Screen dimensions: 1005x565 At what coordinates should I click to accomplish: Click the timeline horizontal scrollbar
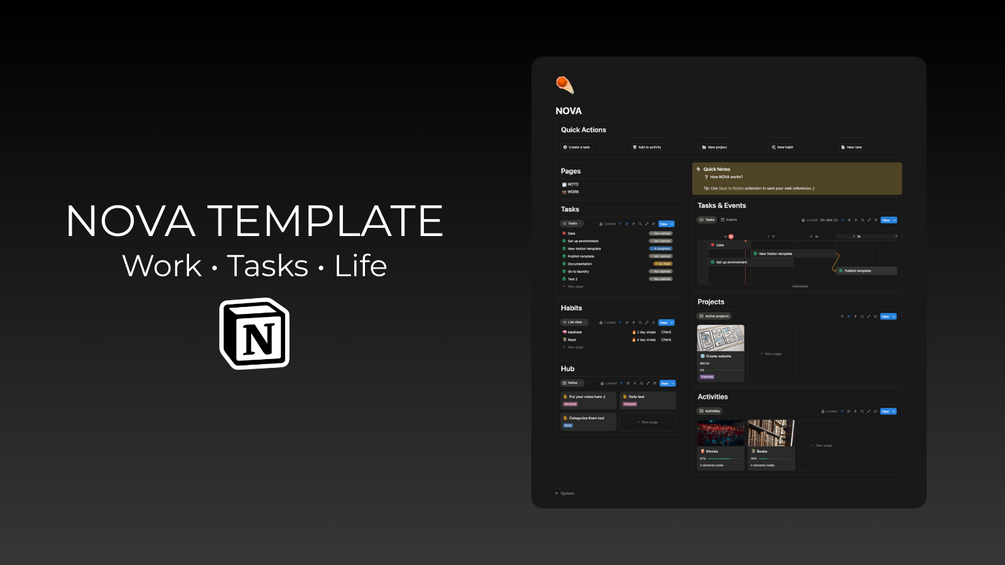(800, 286)
